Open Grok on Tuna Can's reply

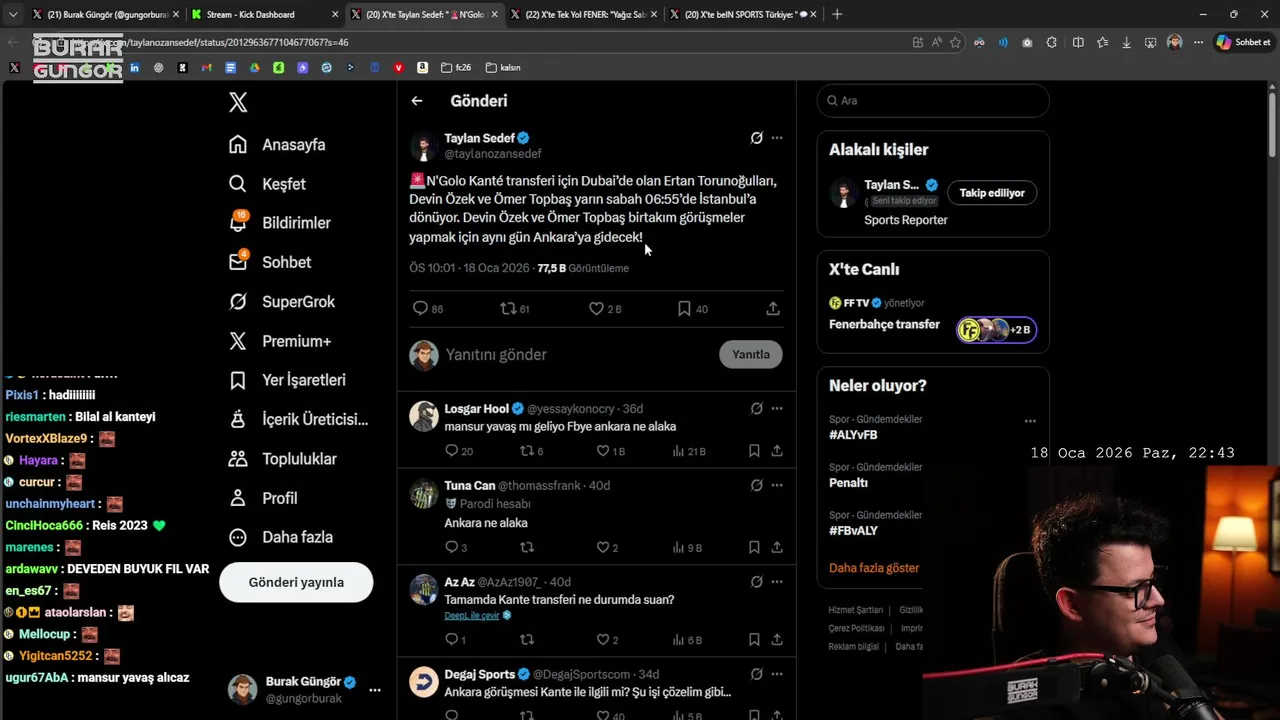click(x=757, y=485)
